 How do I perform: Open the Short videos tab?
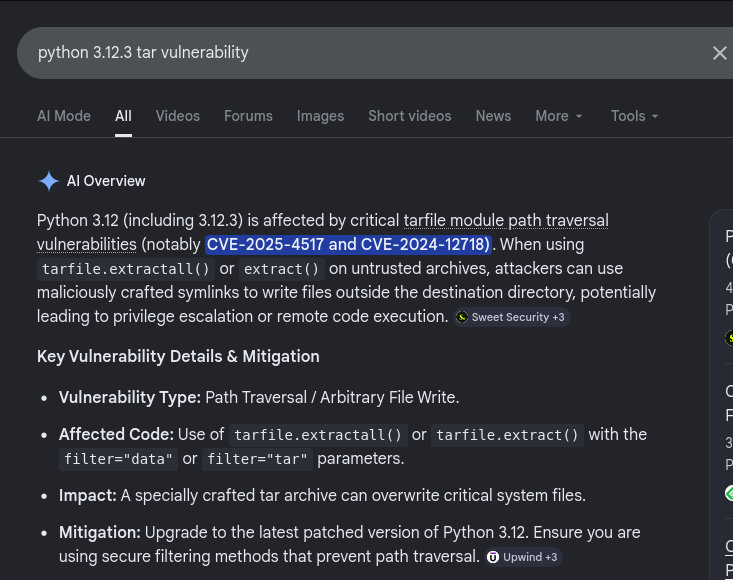(x=410, y=116)
